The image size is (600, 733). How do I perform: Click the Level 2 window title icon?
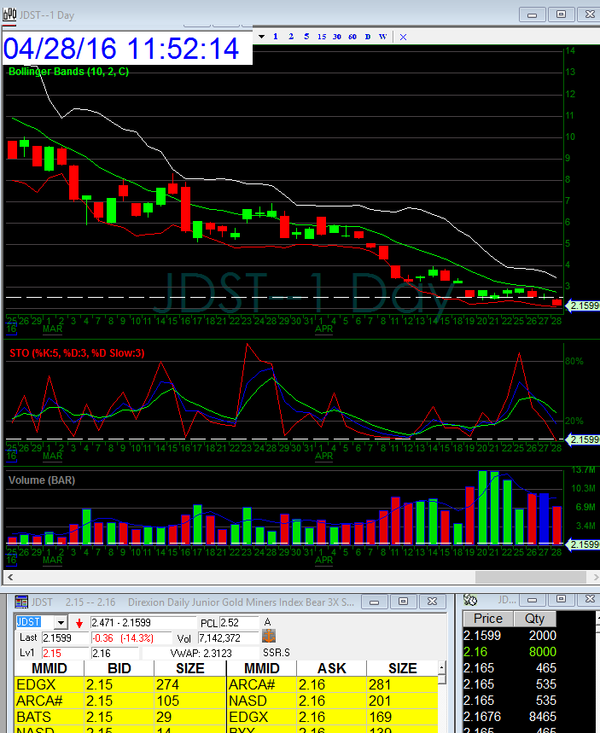click(22, 602)
